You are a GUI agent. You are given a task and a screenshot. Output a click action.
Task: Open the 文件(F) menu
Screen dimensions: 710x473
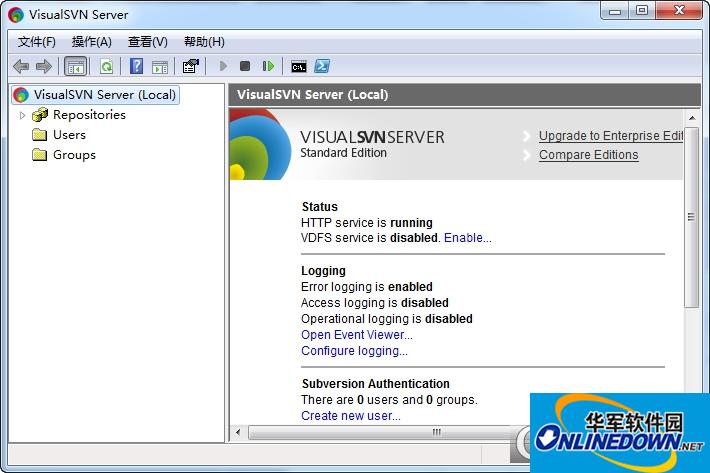pyautogui.click(x=37, y=41)
